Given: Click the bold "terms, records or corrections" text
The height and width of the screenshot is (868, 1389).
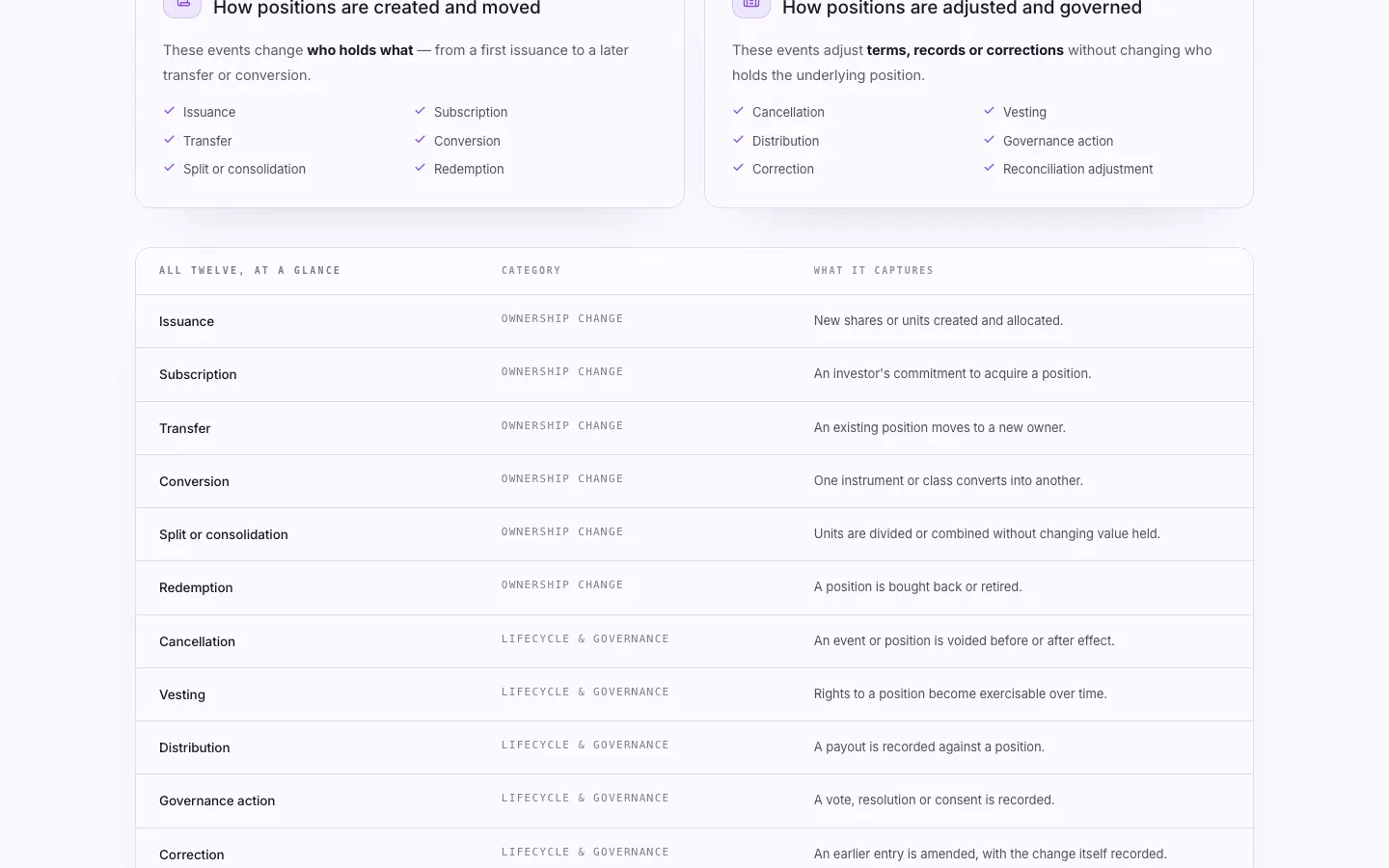Looking at the screenshot, I should click(x=966, y=50).
